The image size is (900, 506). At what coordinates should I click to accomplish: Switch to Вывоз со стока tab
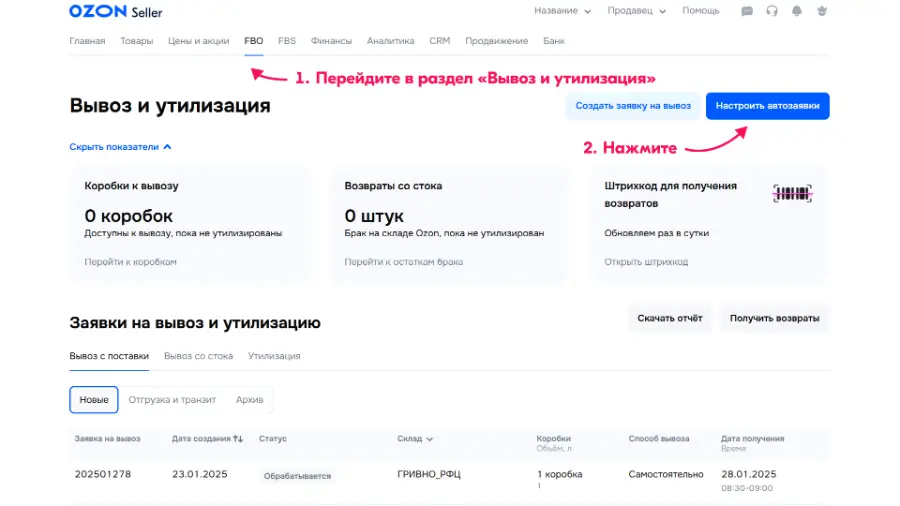click(199, 356)
